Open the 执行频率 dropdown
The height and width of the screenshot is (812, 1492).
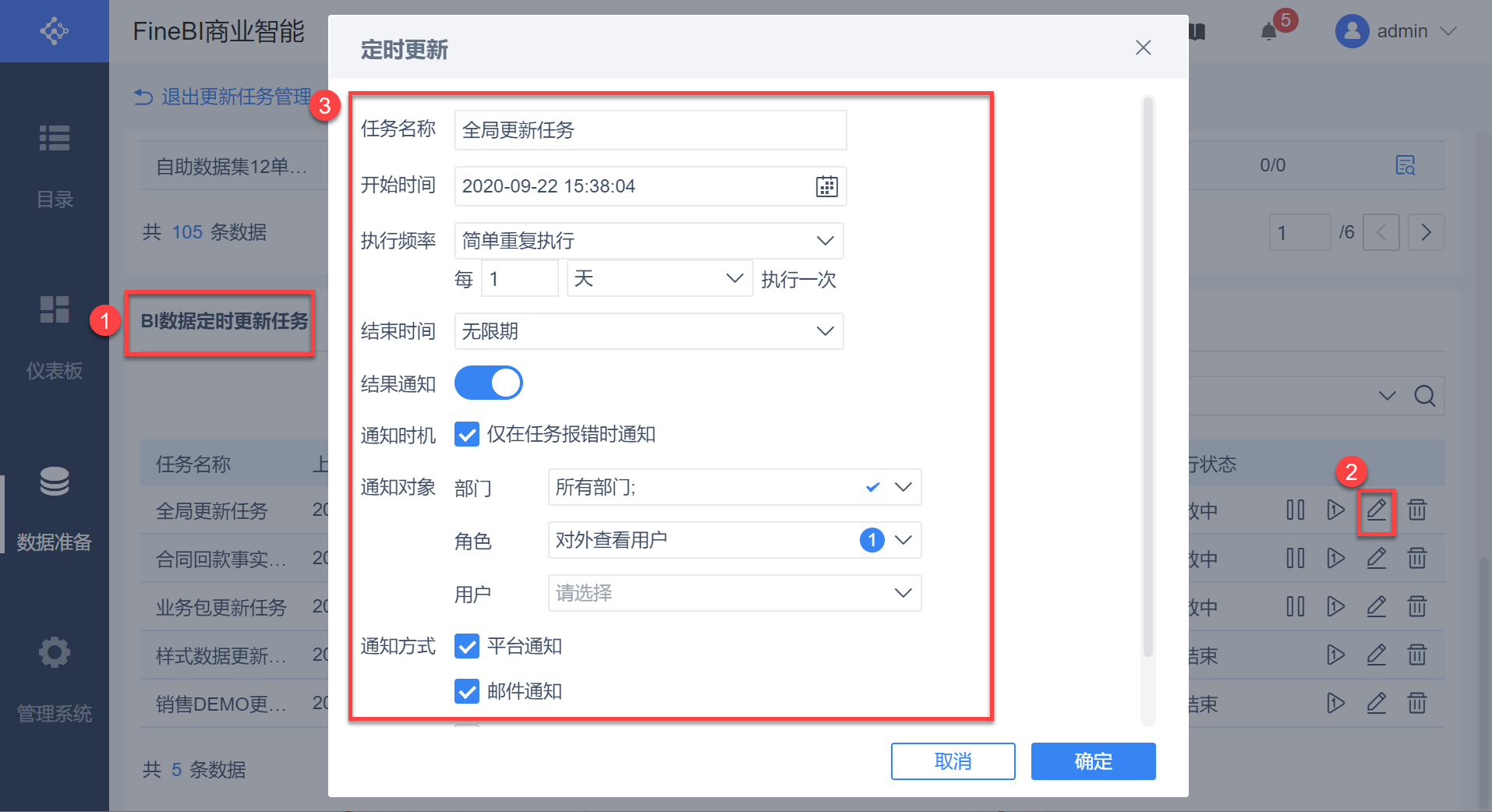coord(649,241)
